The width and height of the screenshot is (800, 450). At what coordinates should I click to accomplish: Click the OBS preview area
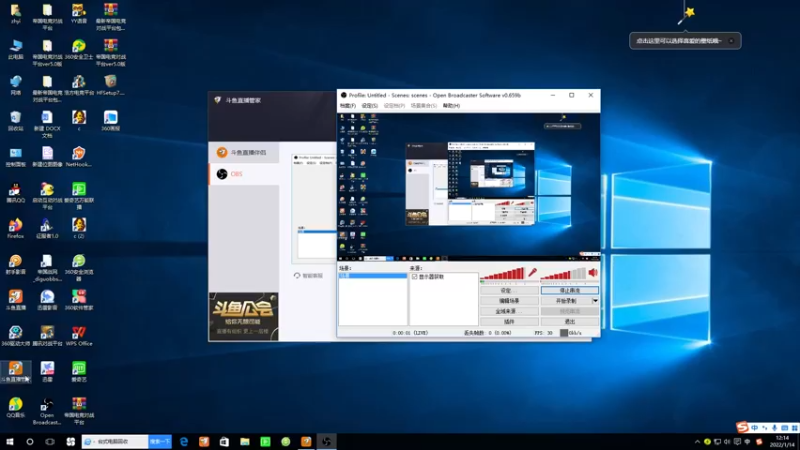point(468,187)
